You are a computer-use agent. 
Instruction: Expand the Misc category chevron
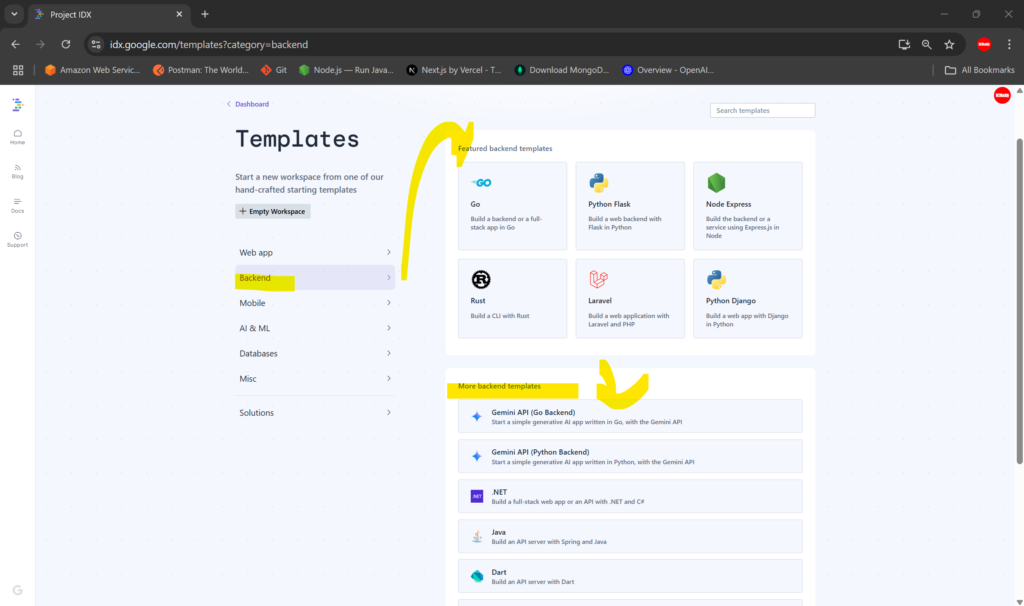389,378
